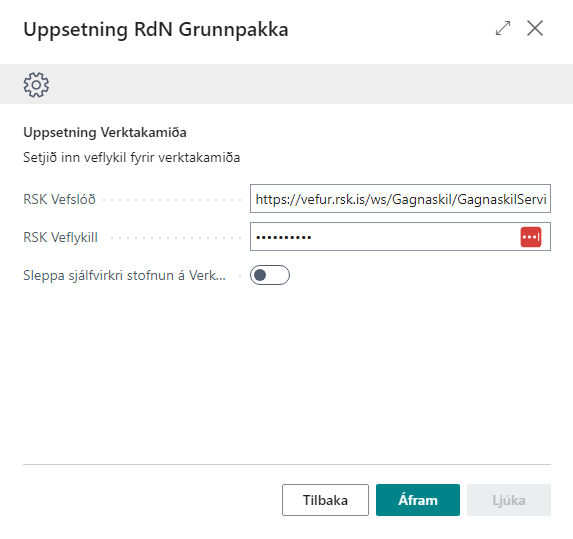Click the disabled Ljúka button

(x=509, y=500)
